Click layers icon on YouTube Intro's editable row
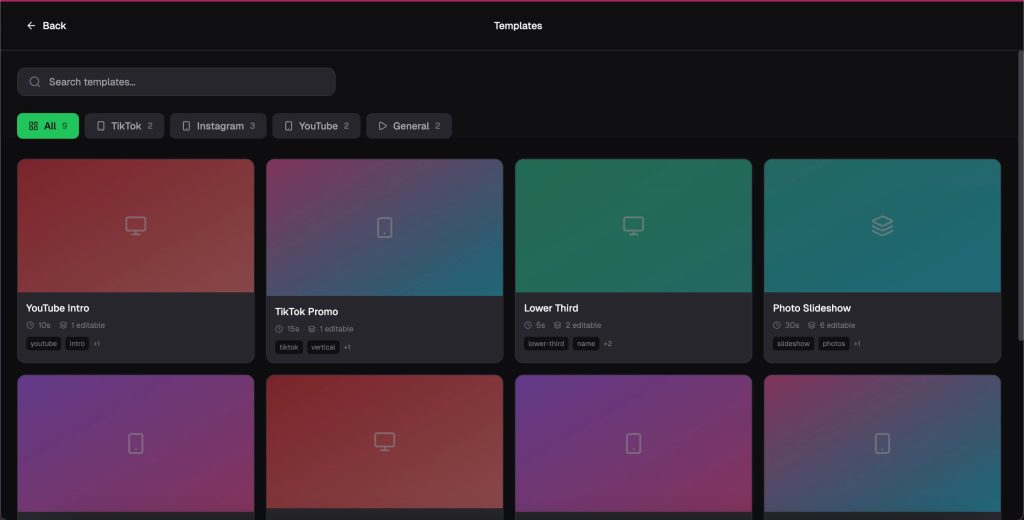The image size is (1024, 520). coord(63,325)
